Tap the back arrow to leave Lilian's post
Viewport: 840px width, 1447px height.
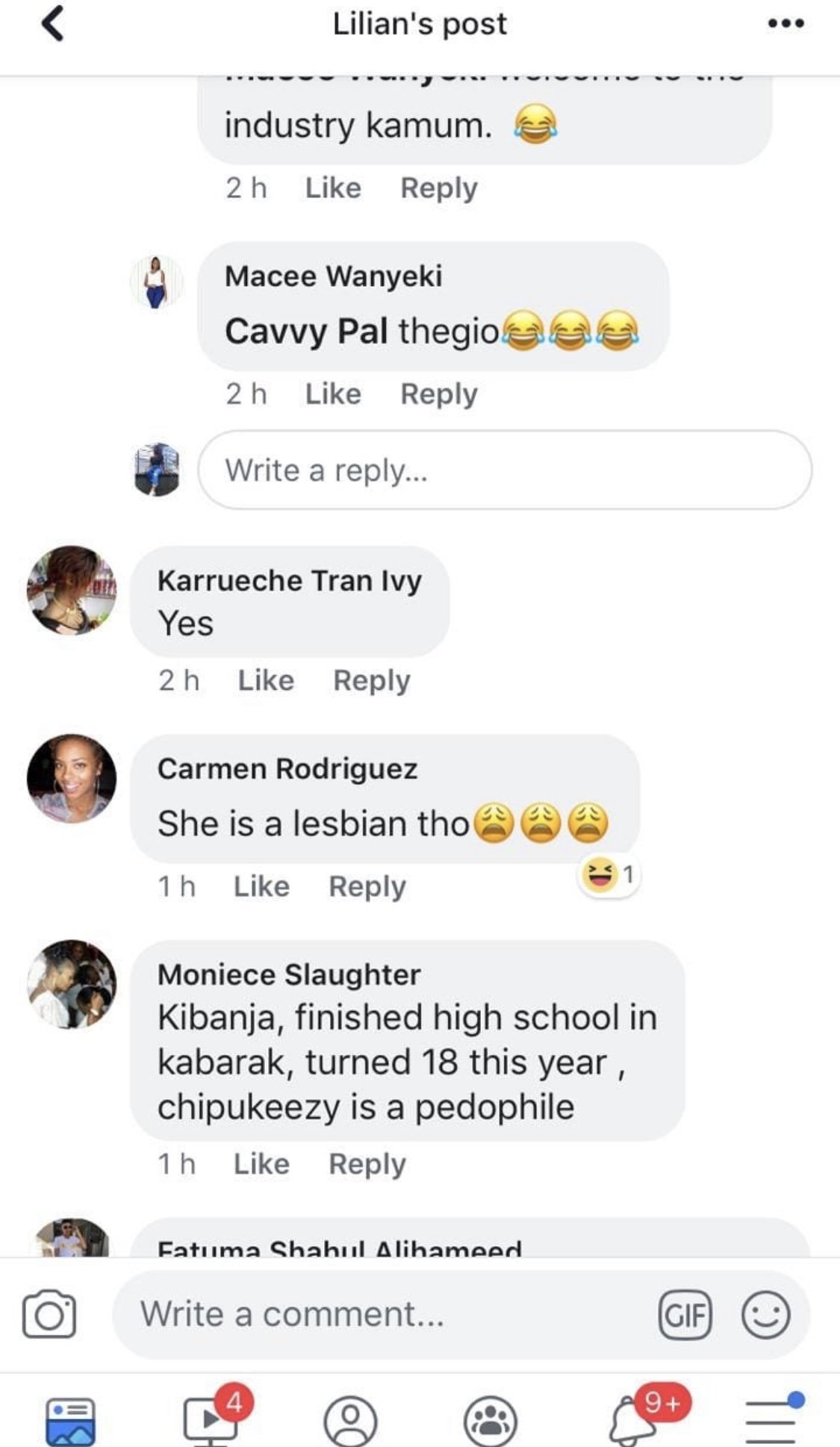click(52, 23)
